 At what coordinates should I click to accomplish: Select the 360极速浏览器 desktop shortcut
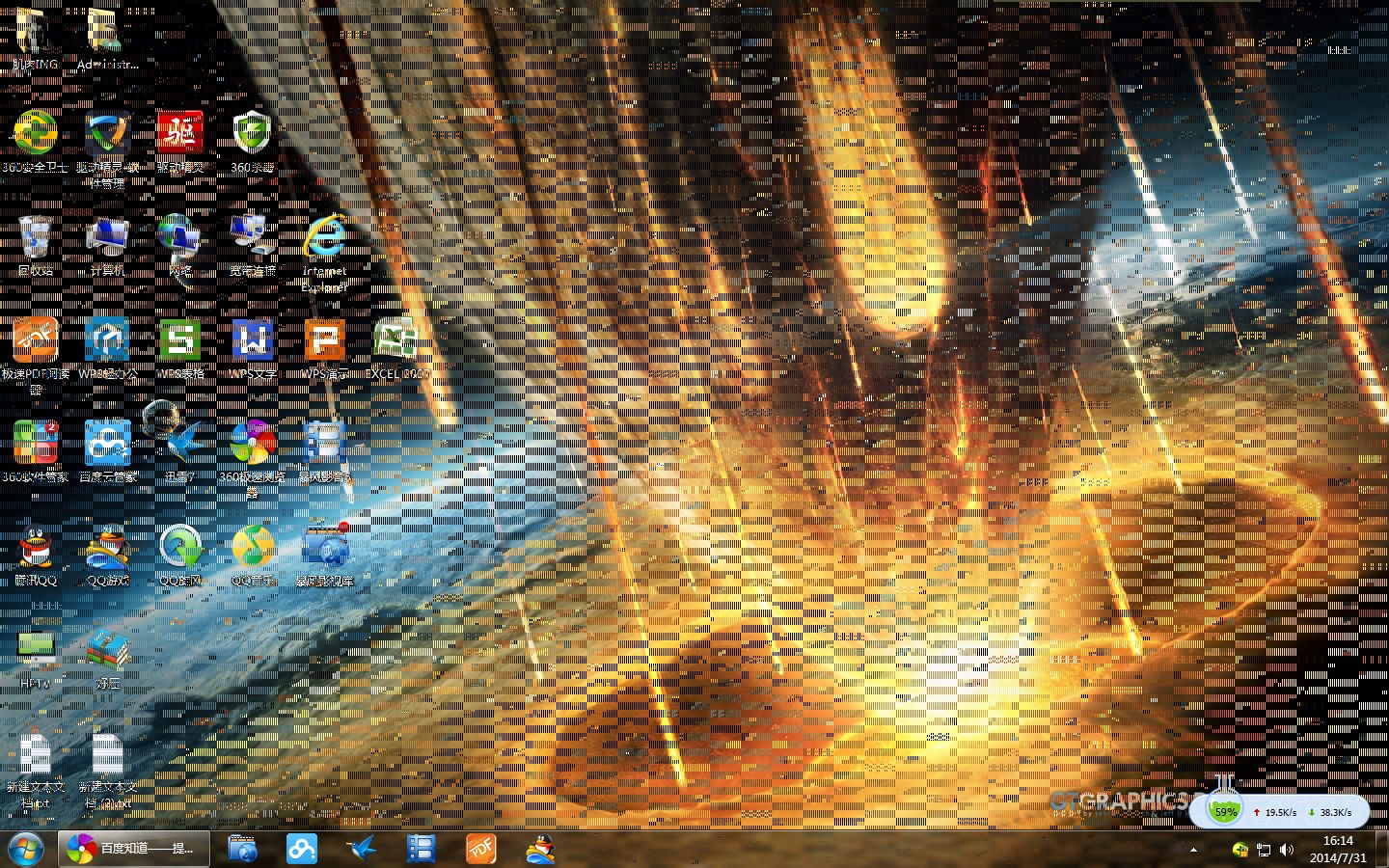pyautogui.click(x=253, y=460)
